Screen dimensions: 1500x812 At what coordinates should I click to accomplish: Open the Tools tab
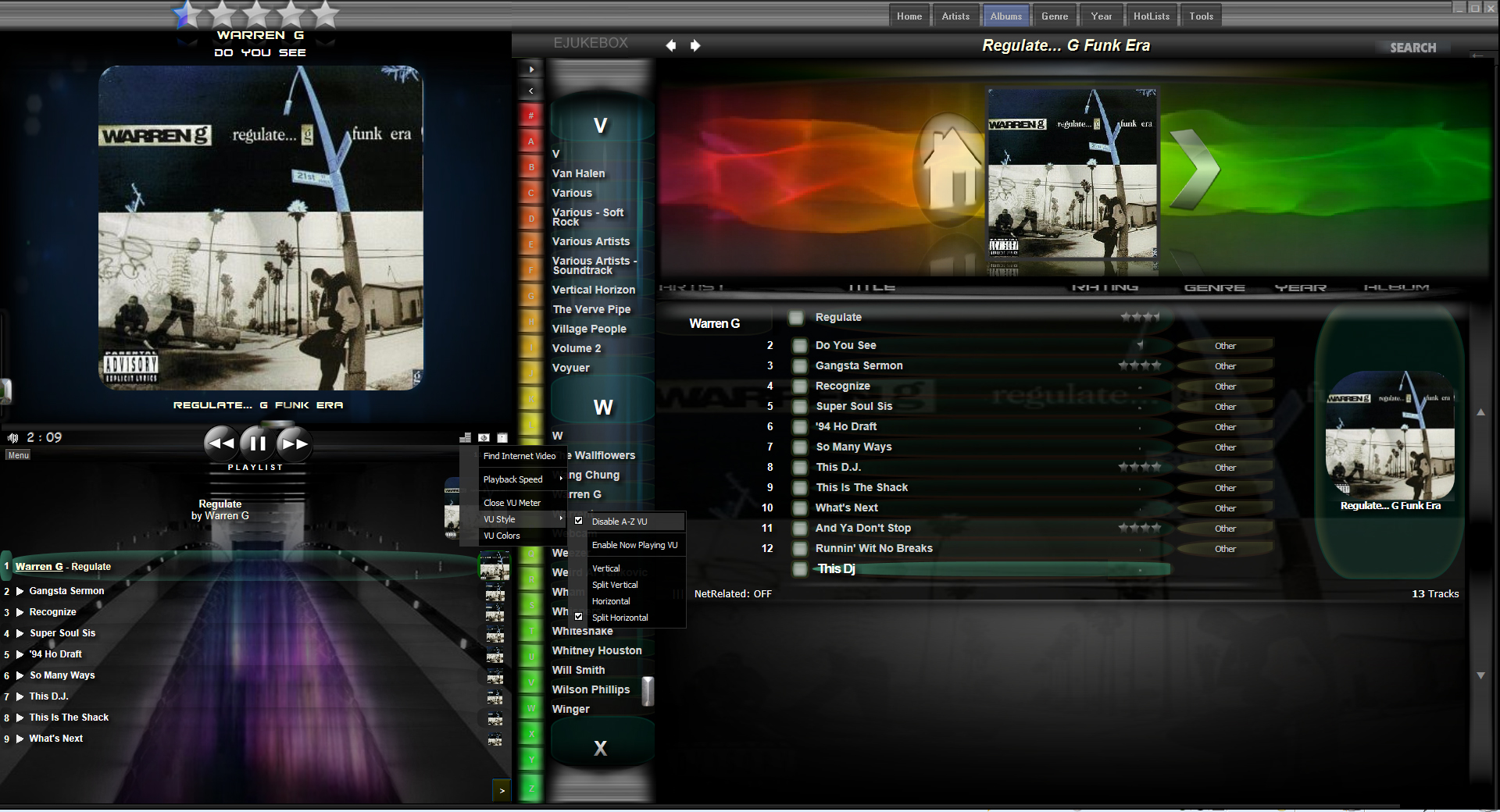(1202, 16)
